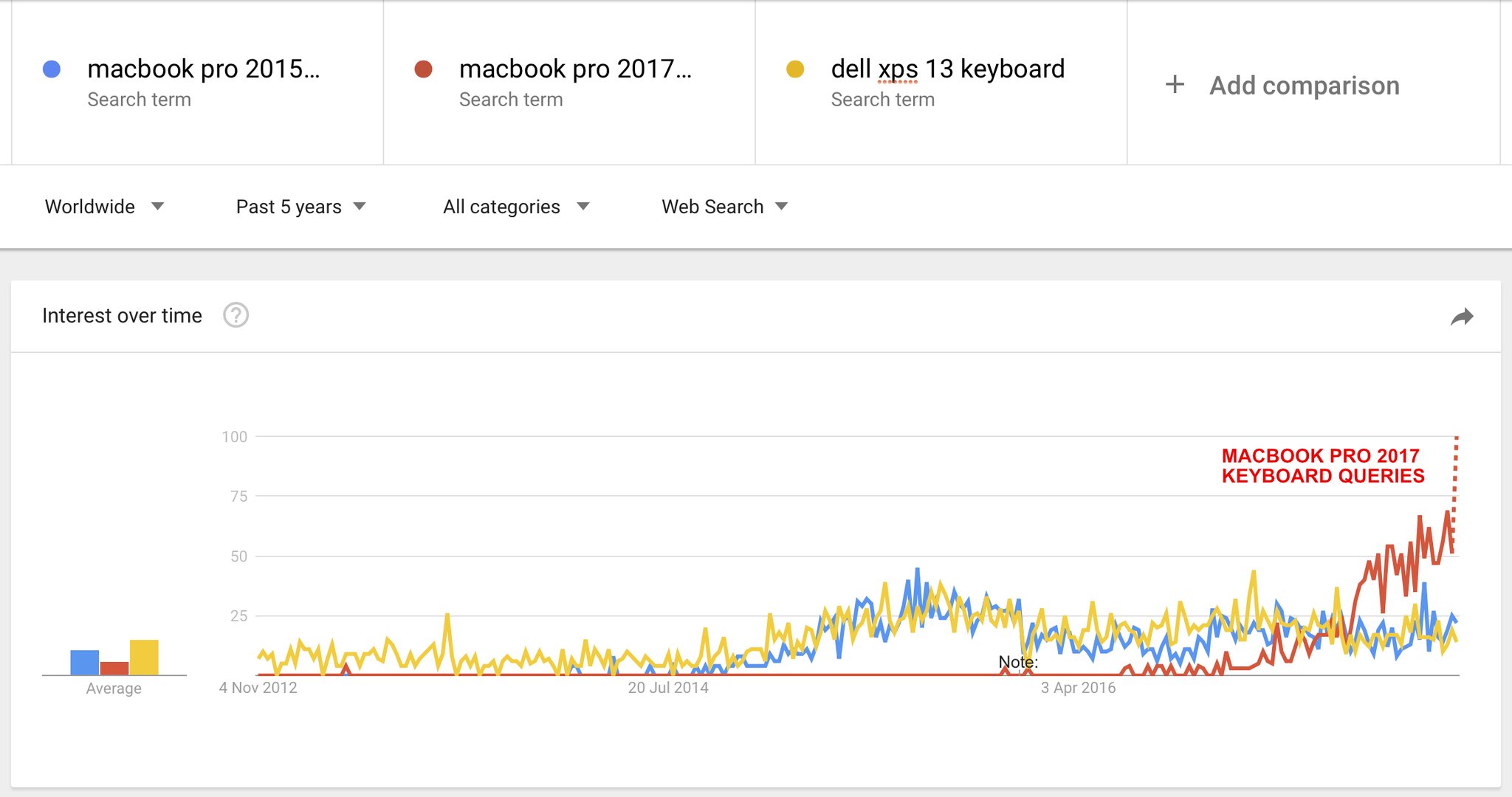Viewport: 1512px width, 797px height.
Task: Click the 20 Jul 2014 axis label
Action: tap(668, 688)
